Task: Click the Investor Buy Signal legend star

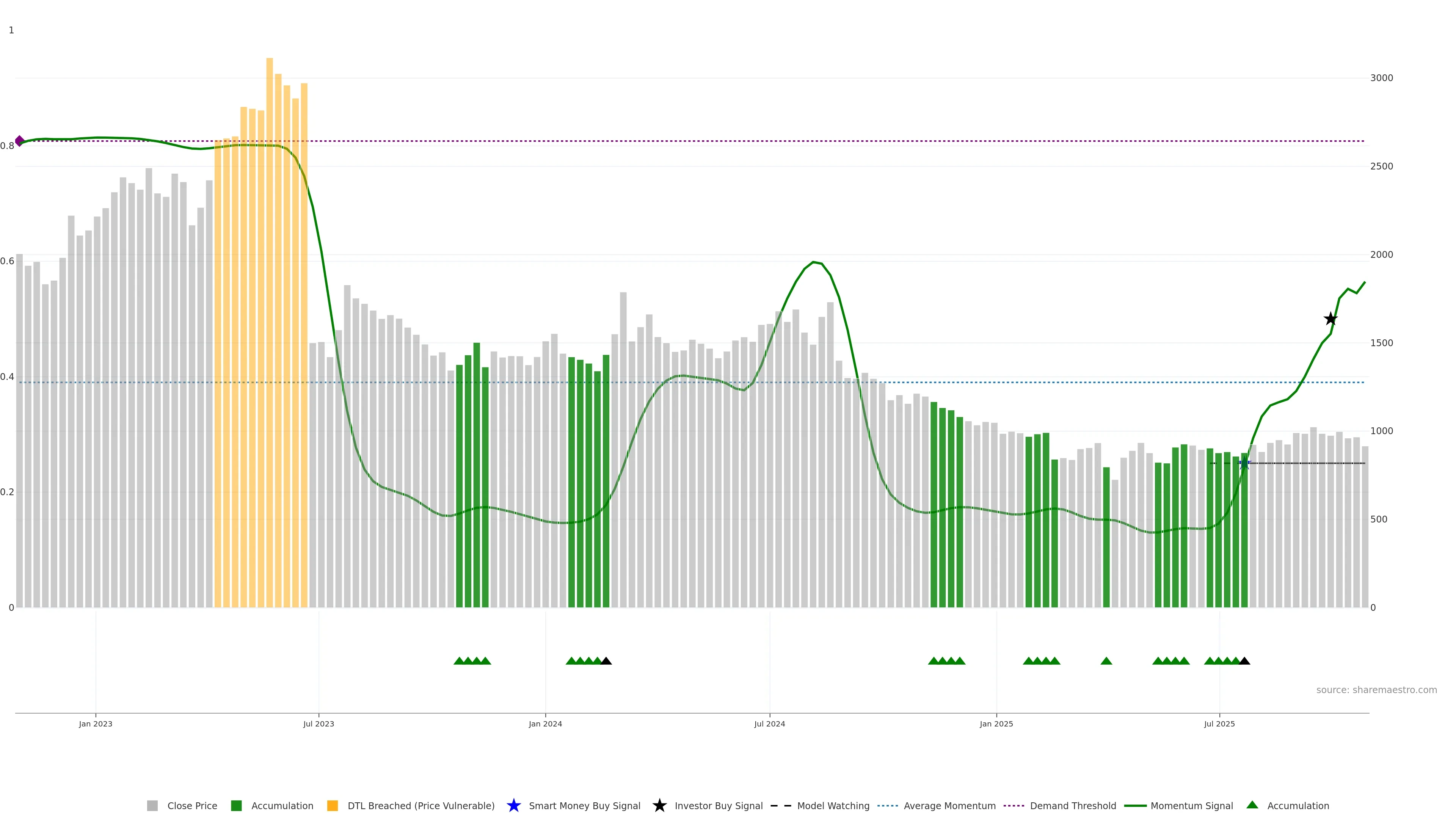Action: point(659,805)
